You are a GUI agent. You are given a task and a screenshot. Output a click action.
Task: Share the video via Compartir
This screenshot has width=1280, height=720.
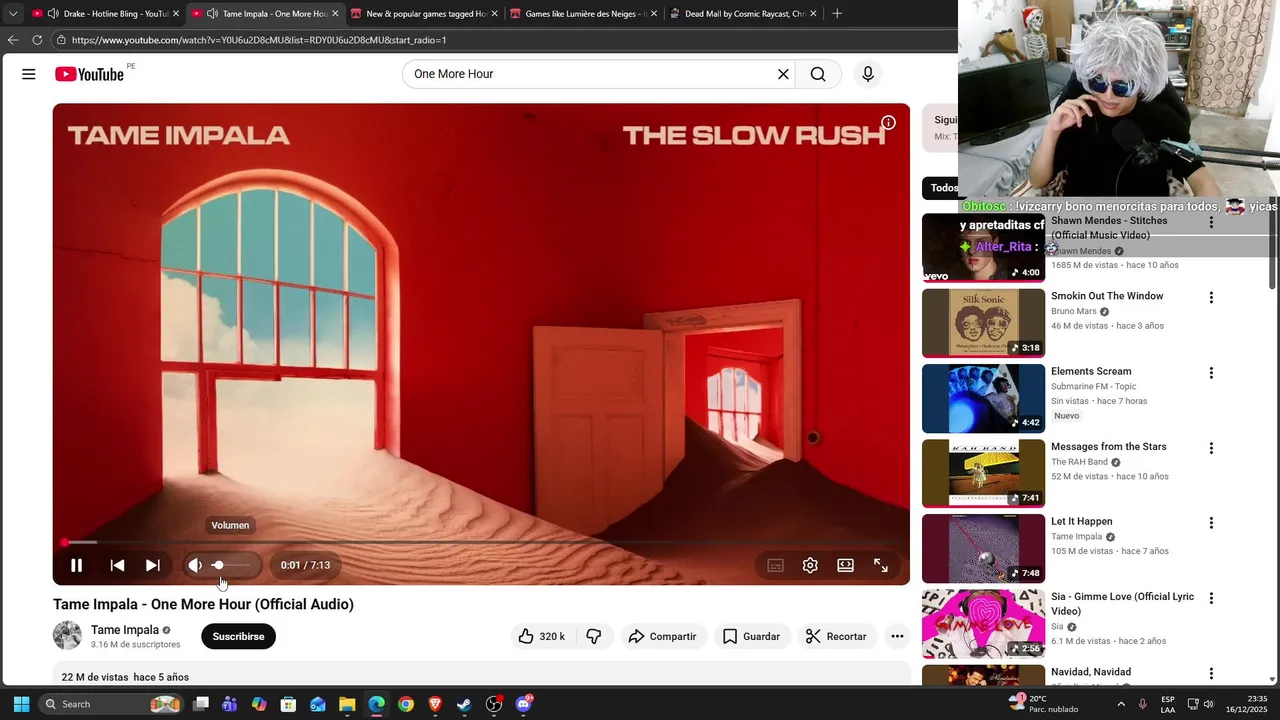[662, 636]
